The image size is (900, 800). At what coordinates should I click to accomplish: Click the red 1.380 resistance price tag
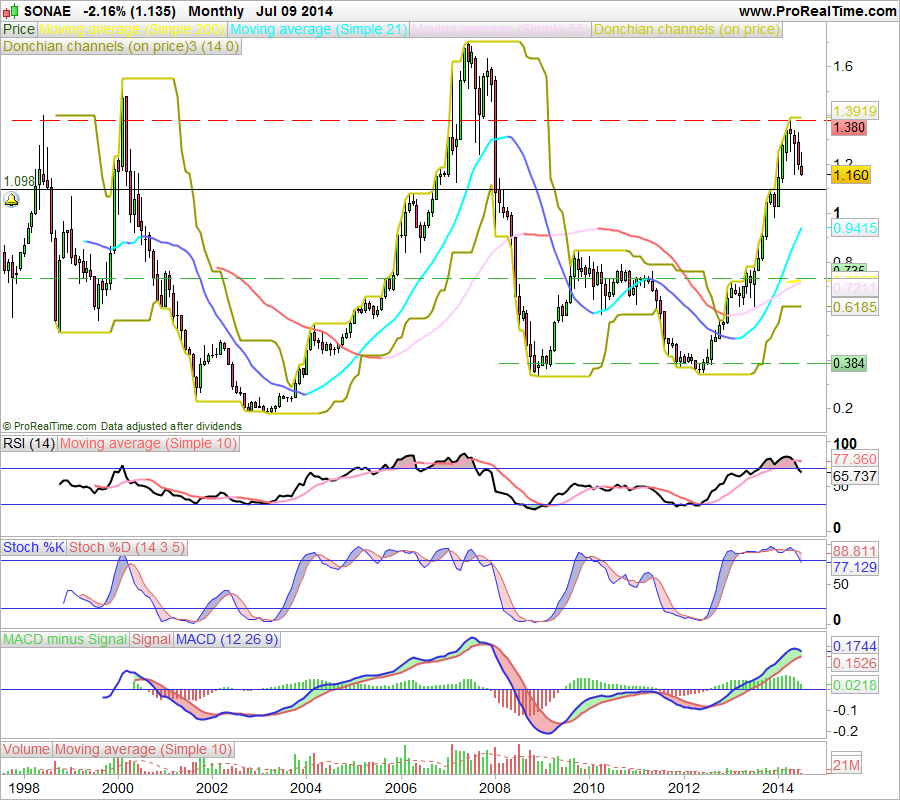[848, 127]
